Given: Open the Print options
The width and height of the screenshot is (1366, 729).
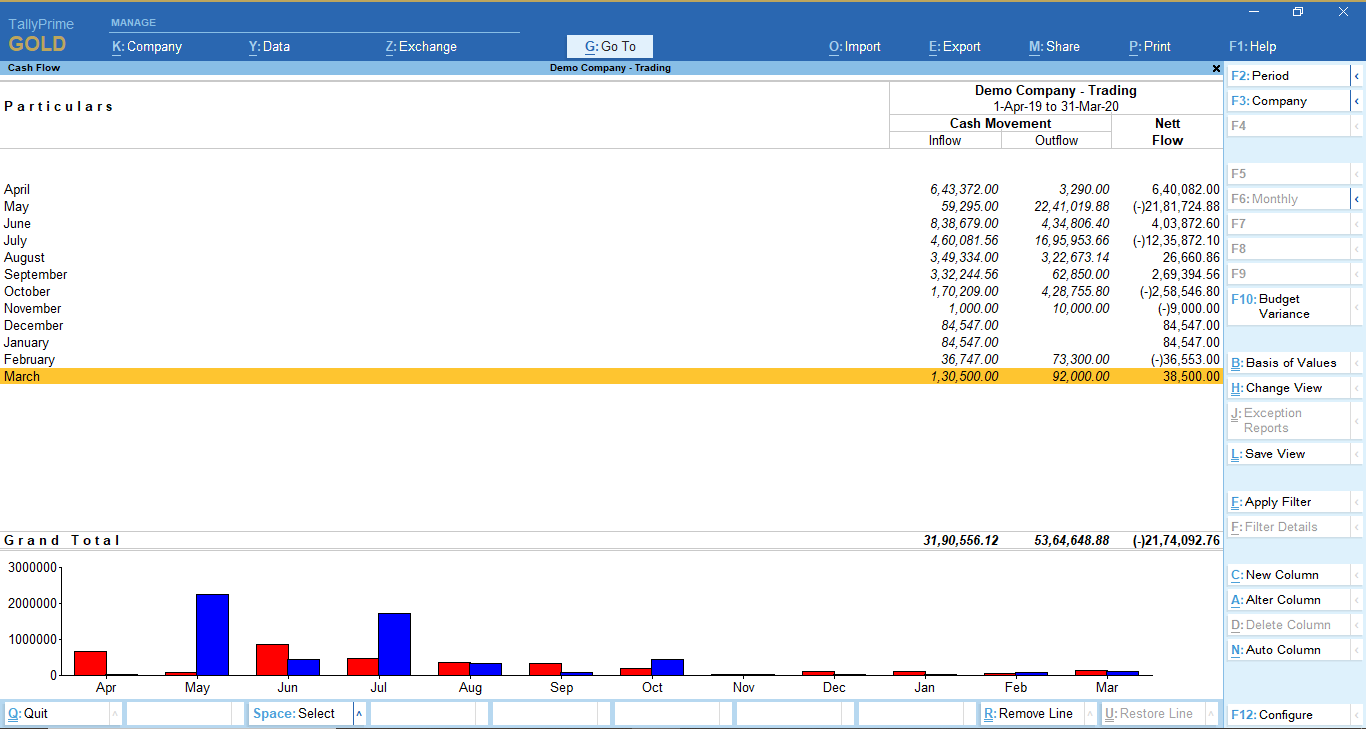Looking at the screenshot, I should (x=1148, y=46).
